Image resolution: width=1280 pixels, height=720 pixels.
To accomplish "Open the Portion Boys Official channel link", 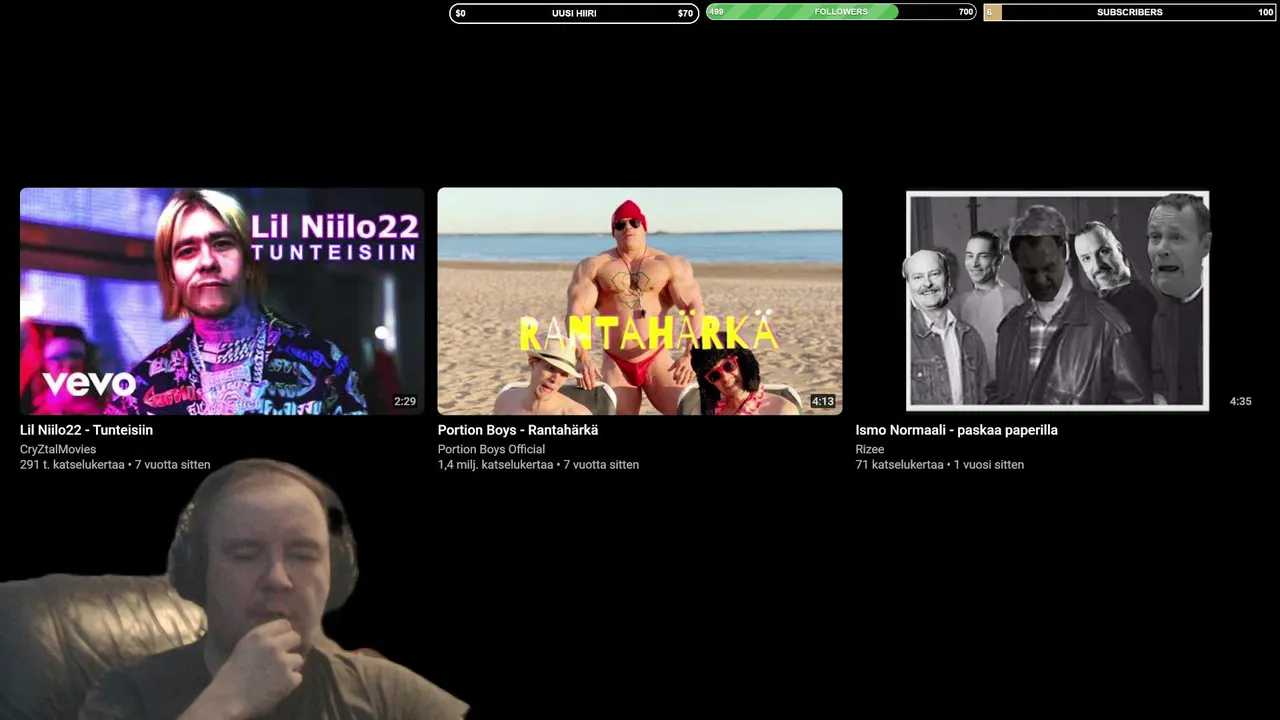I will [491, 449].
